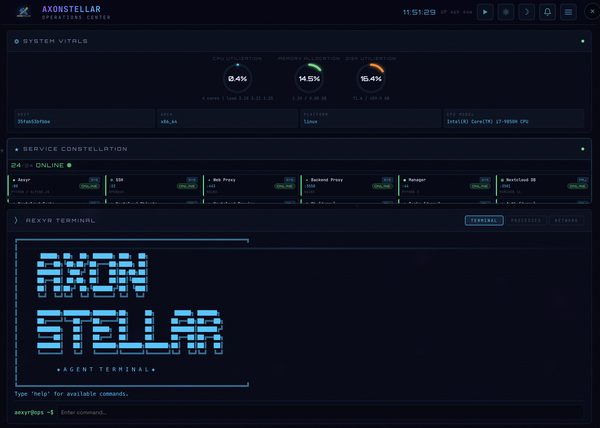Screen dimensions: 600x428
Task: Toggle dark mode moon icon
Action: point(527,12)
